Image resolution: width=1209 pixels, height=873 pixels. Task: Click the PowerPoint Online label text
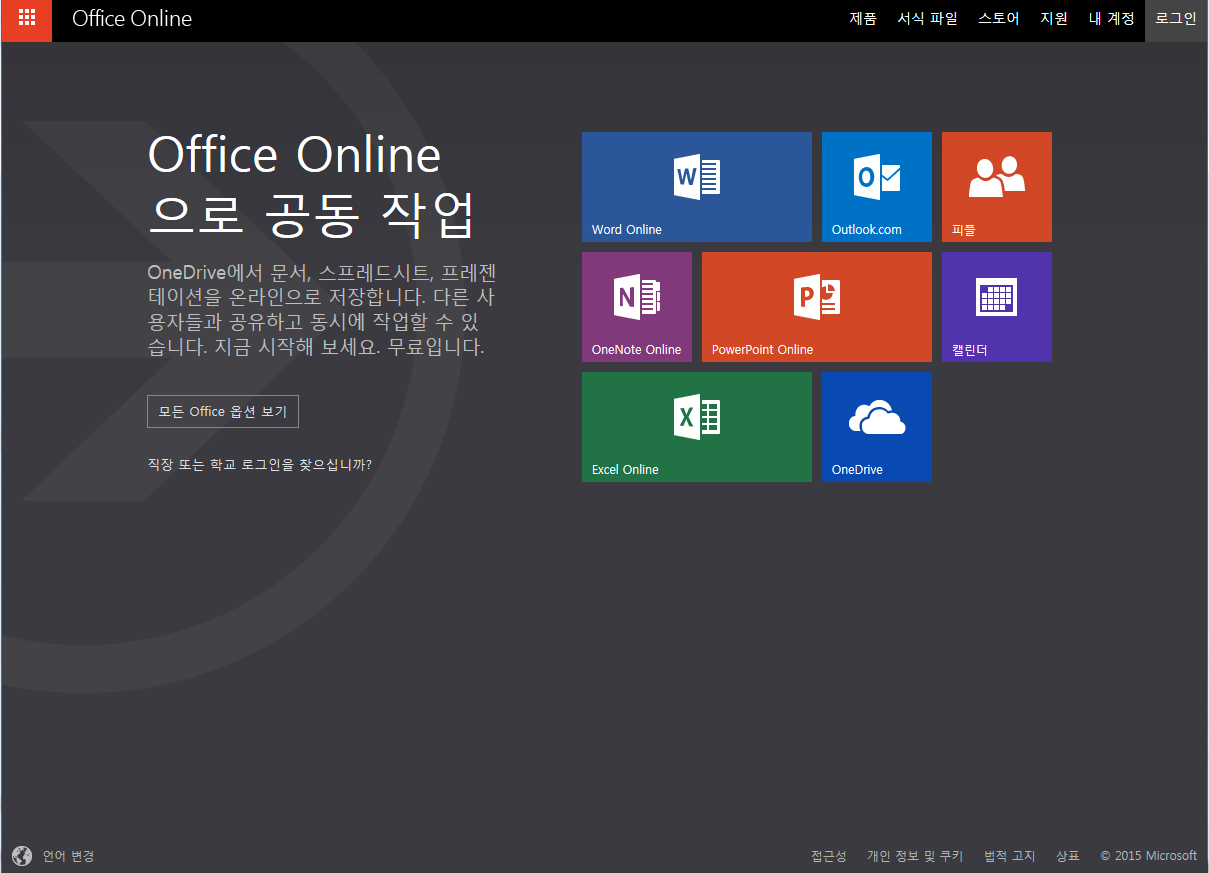(x=763, y=350)
